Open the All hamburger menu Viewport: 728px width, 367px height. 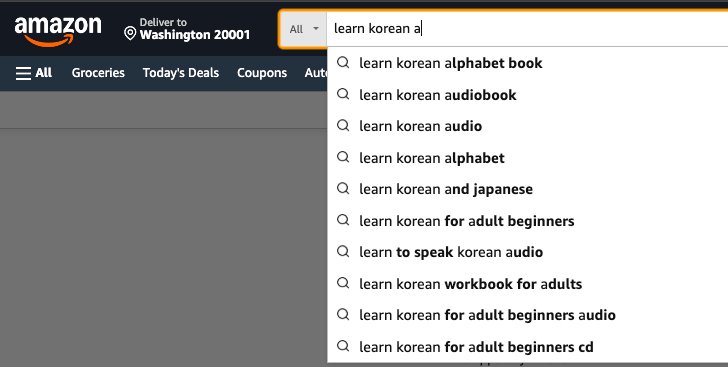pos(33,73)
